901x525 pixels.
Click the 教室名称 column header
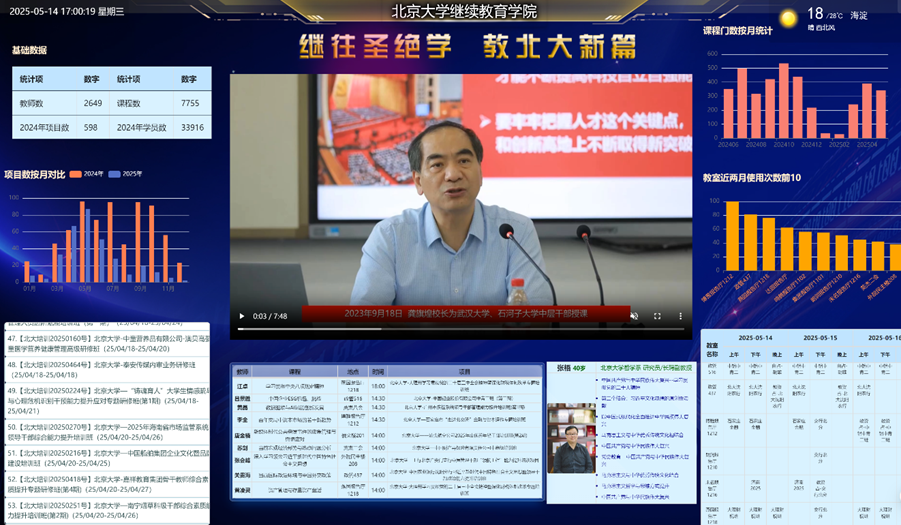click(712, 350)
